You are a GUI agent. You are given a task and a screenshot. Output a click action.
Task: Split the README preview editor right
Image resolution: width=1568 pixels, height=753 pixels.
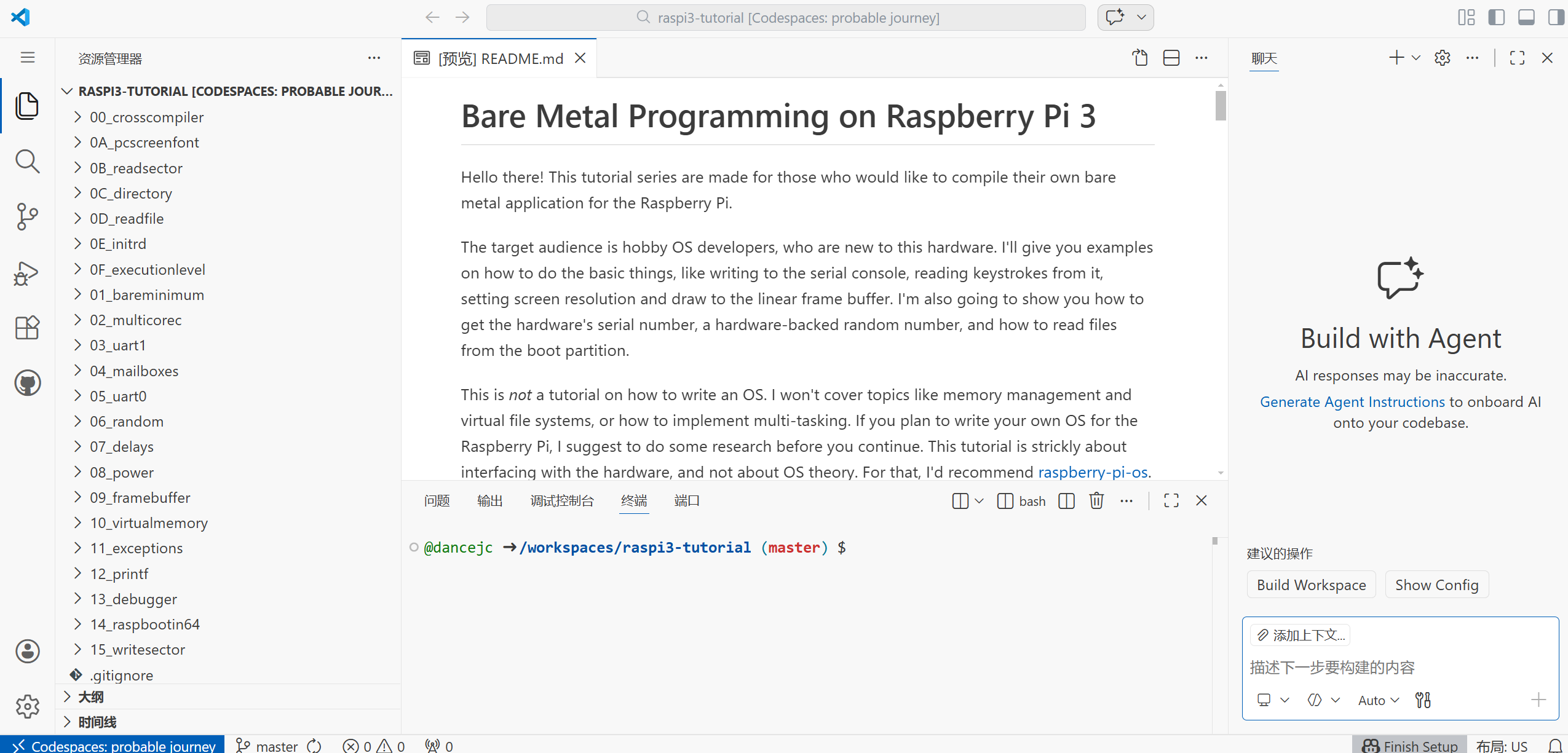1171,58
